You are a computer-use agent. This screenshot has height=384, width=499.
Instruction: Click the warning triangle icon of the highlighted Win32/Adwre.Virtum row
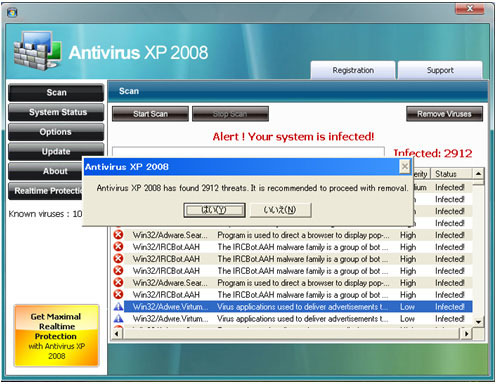click(x=118, y=307)
